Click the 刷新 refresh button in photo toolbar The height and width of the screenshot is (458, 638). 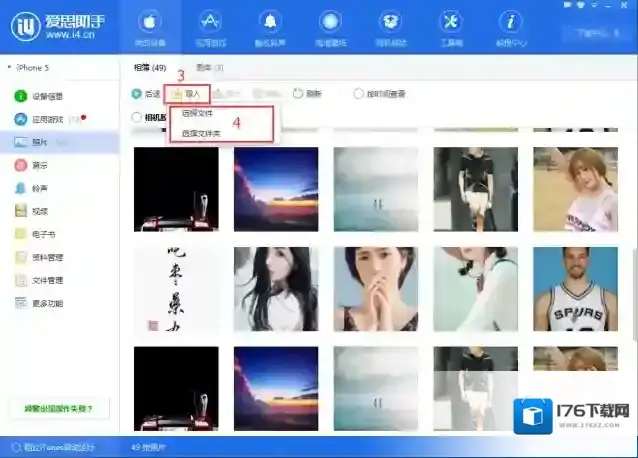308,94
